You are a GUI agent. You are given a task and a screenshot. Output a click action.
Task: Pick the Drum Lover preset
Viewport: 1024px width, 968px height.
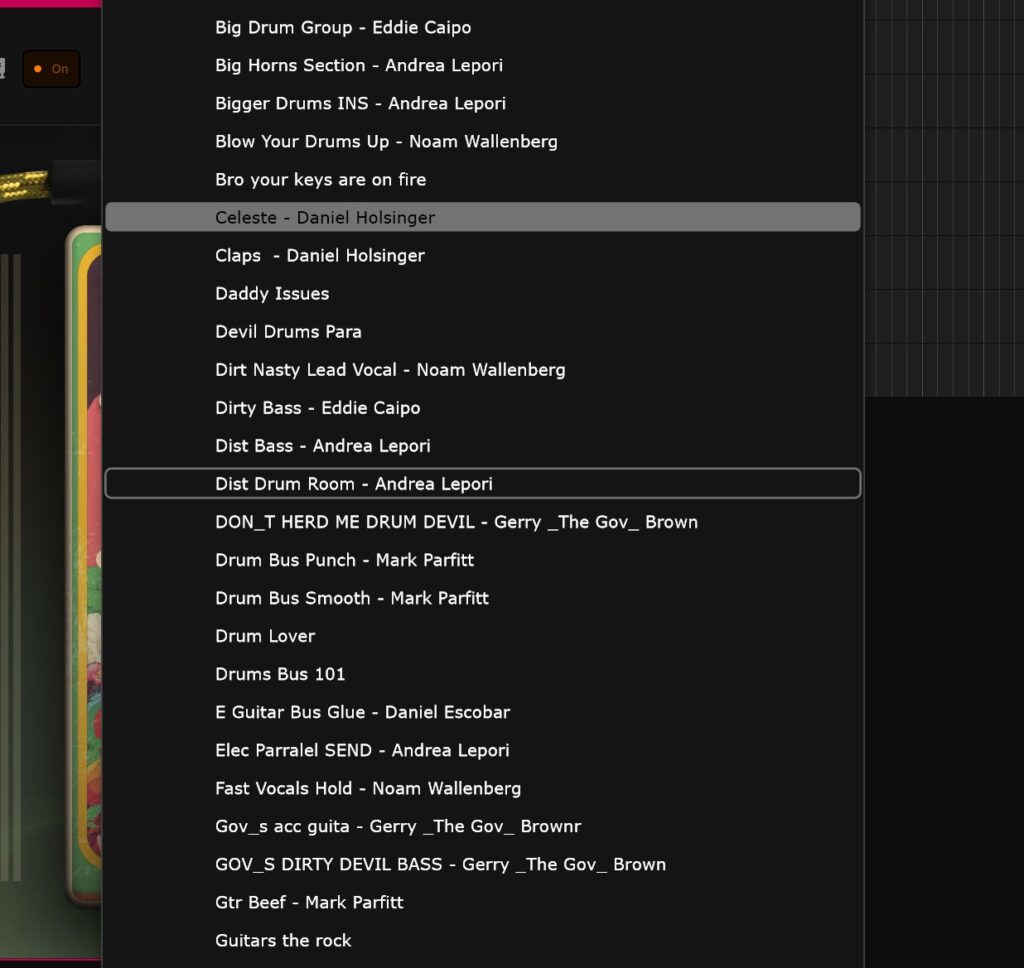pos(265,636)
